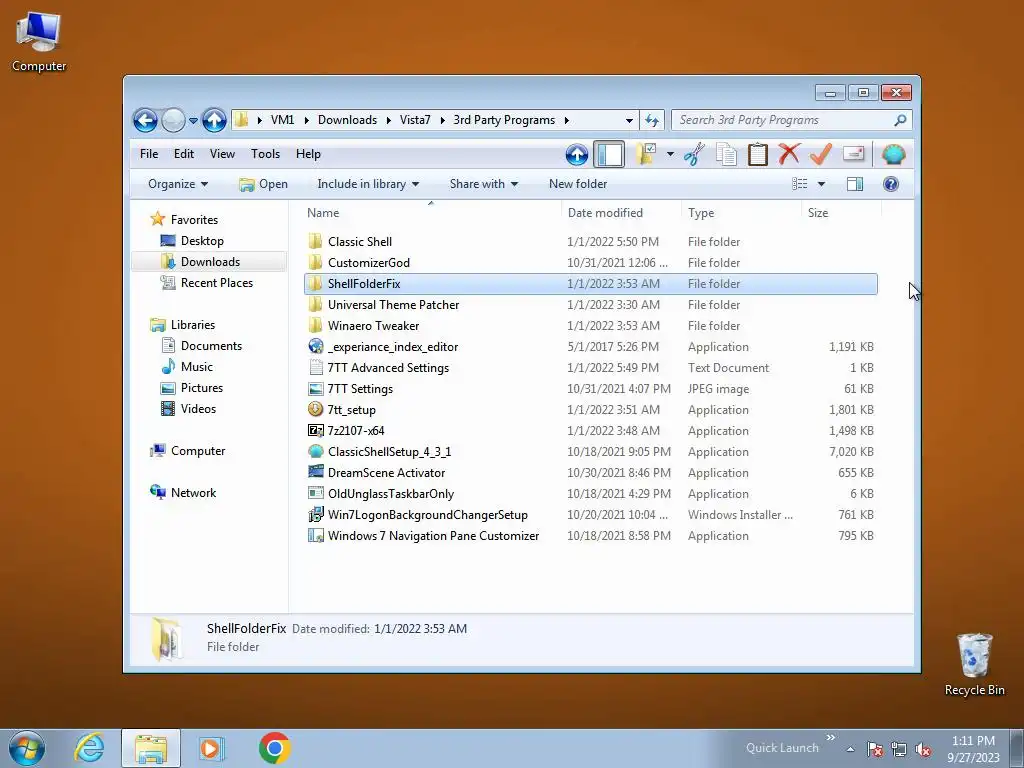Click the Search 3rd Party Programs box
The width and height of the screenshot is (1024, 768).
791,120
